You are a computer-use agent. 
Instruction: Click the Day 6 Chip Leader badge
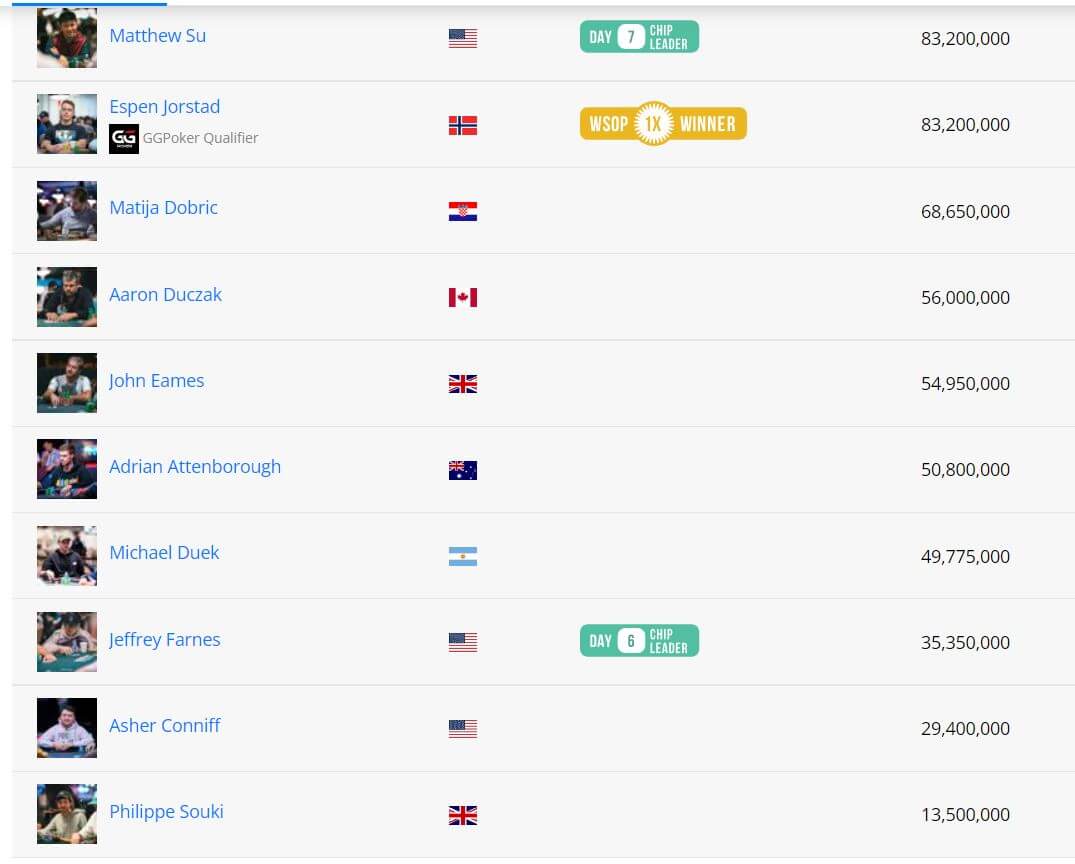coord(639,640)
